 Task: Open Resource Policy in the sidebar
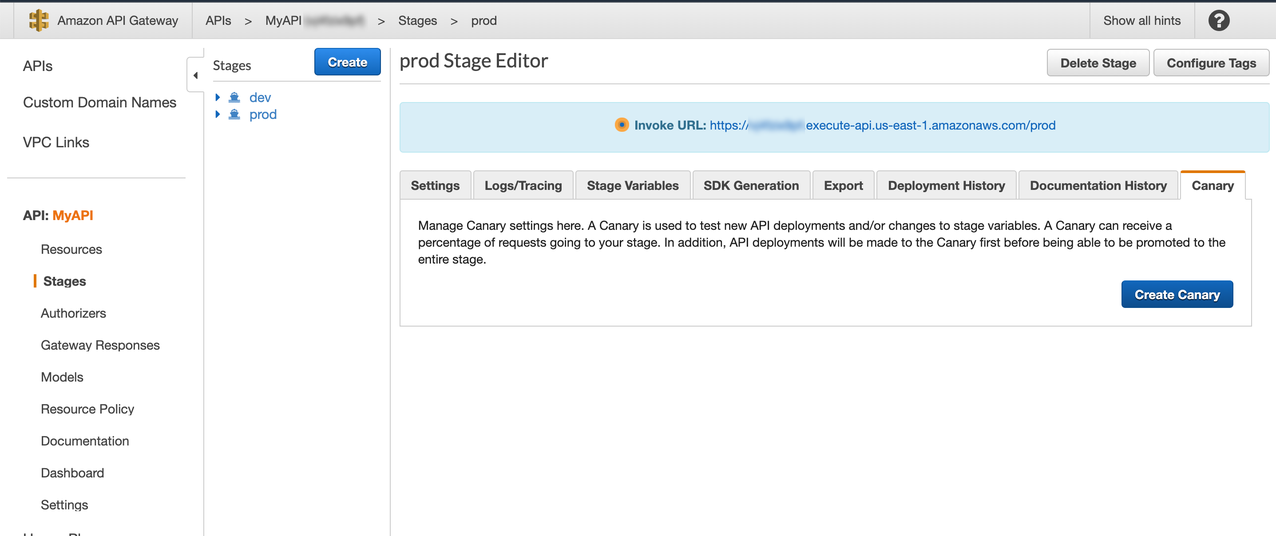[x=87, y=409]
